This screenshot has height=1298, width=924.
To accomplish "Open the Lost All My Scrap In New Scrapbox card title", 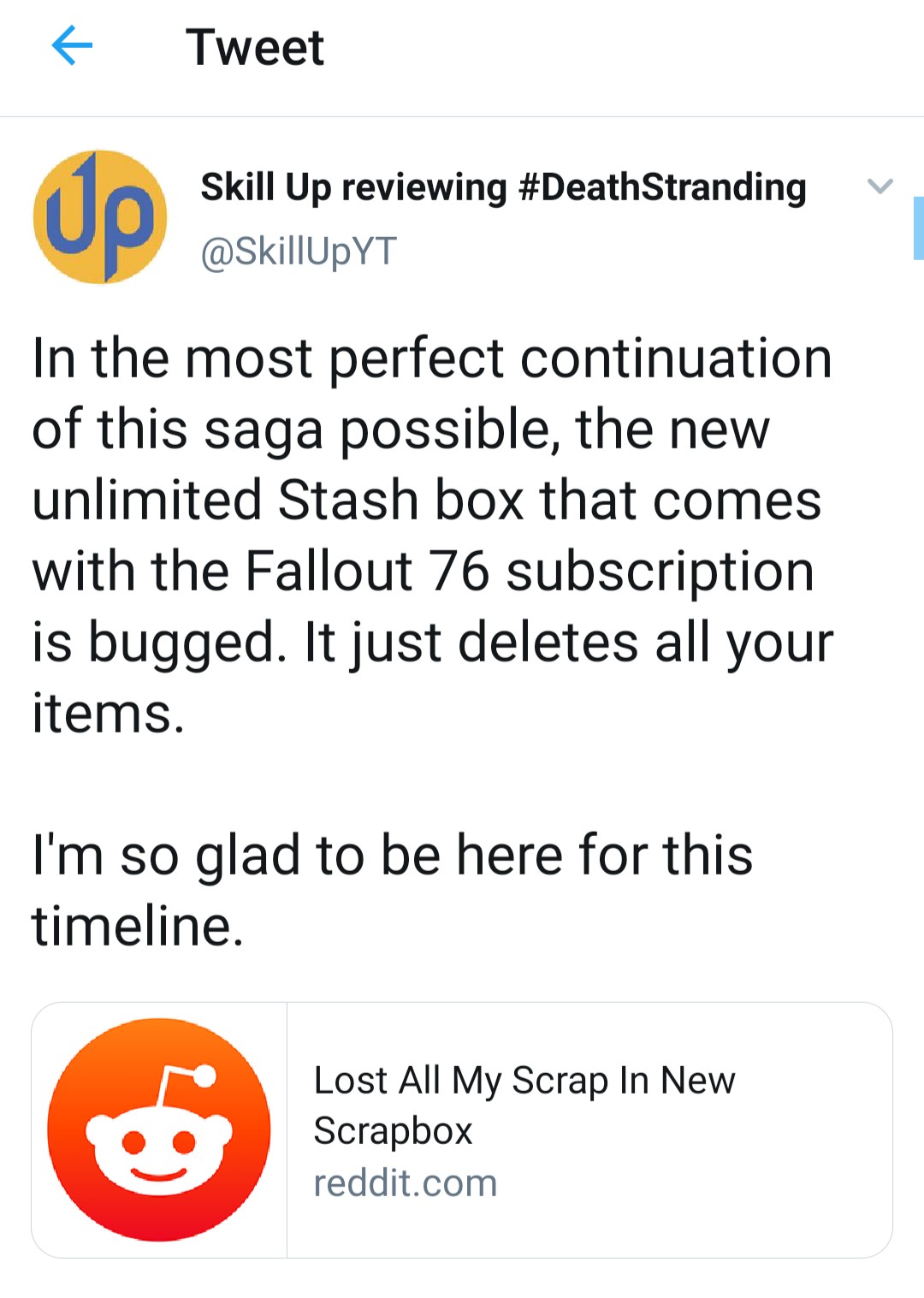I will 524,1105.
